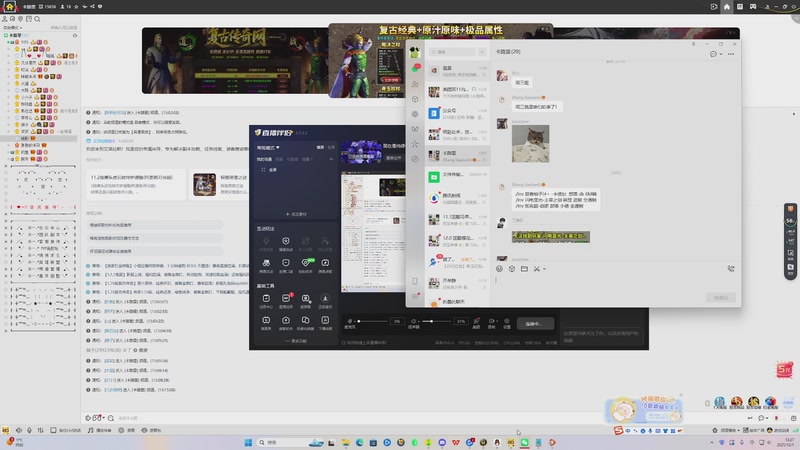Screen dimensions: 800x450
Task: Open the music note accompaniment control in bottom bar
Action: pos(99,430)
